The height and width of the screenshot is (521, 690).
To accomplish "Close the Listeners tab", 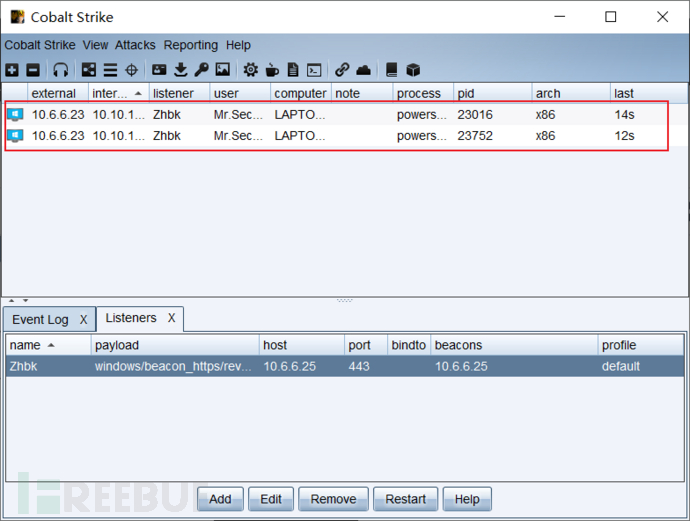I will (172, 318).
